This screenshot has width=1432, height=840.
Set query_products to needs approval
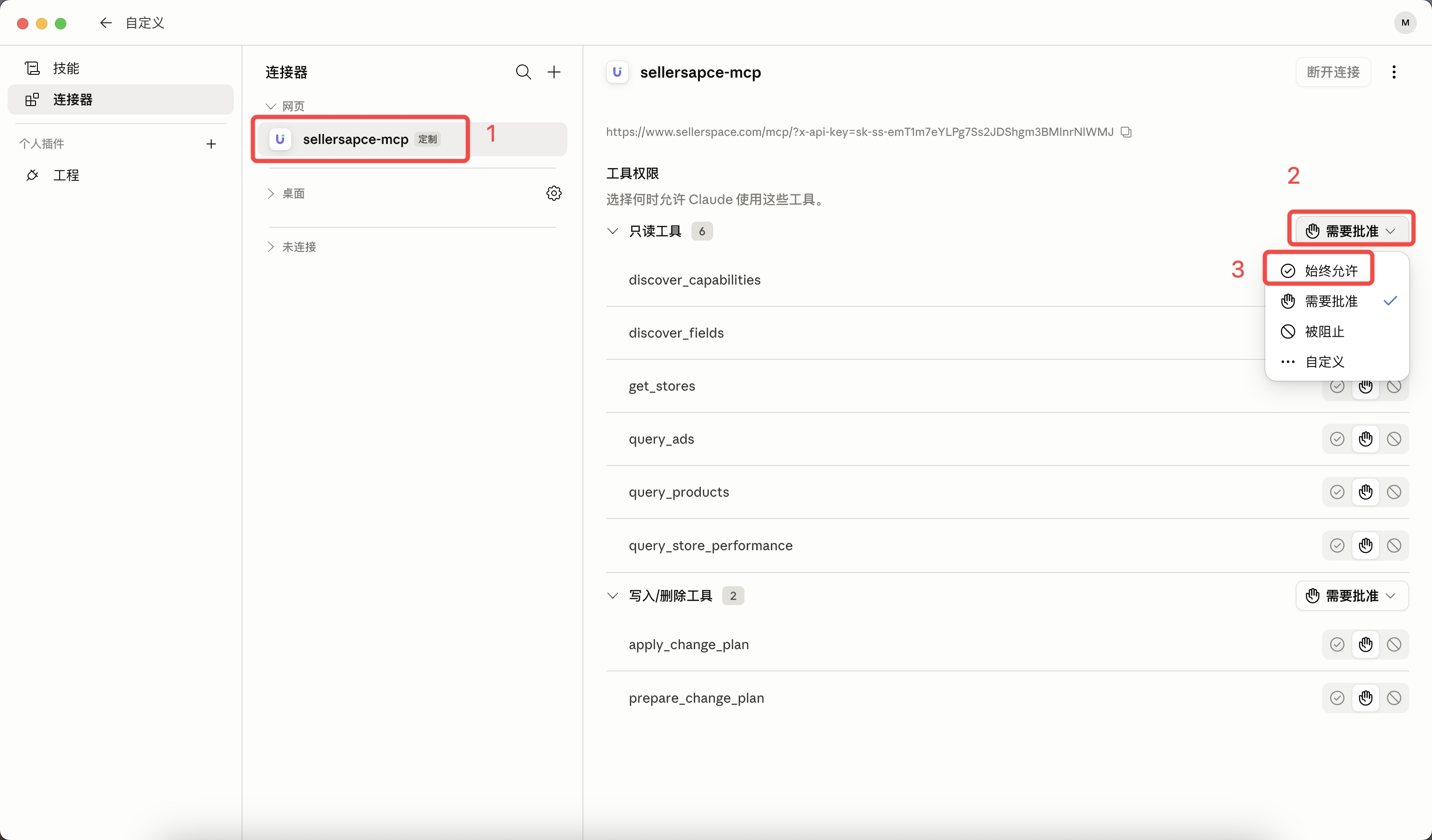(x=1366, y=492)
